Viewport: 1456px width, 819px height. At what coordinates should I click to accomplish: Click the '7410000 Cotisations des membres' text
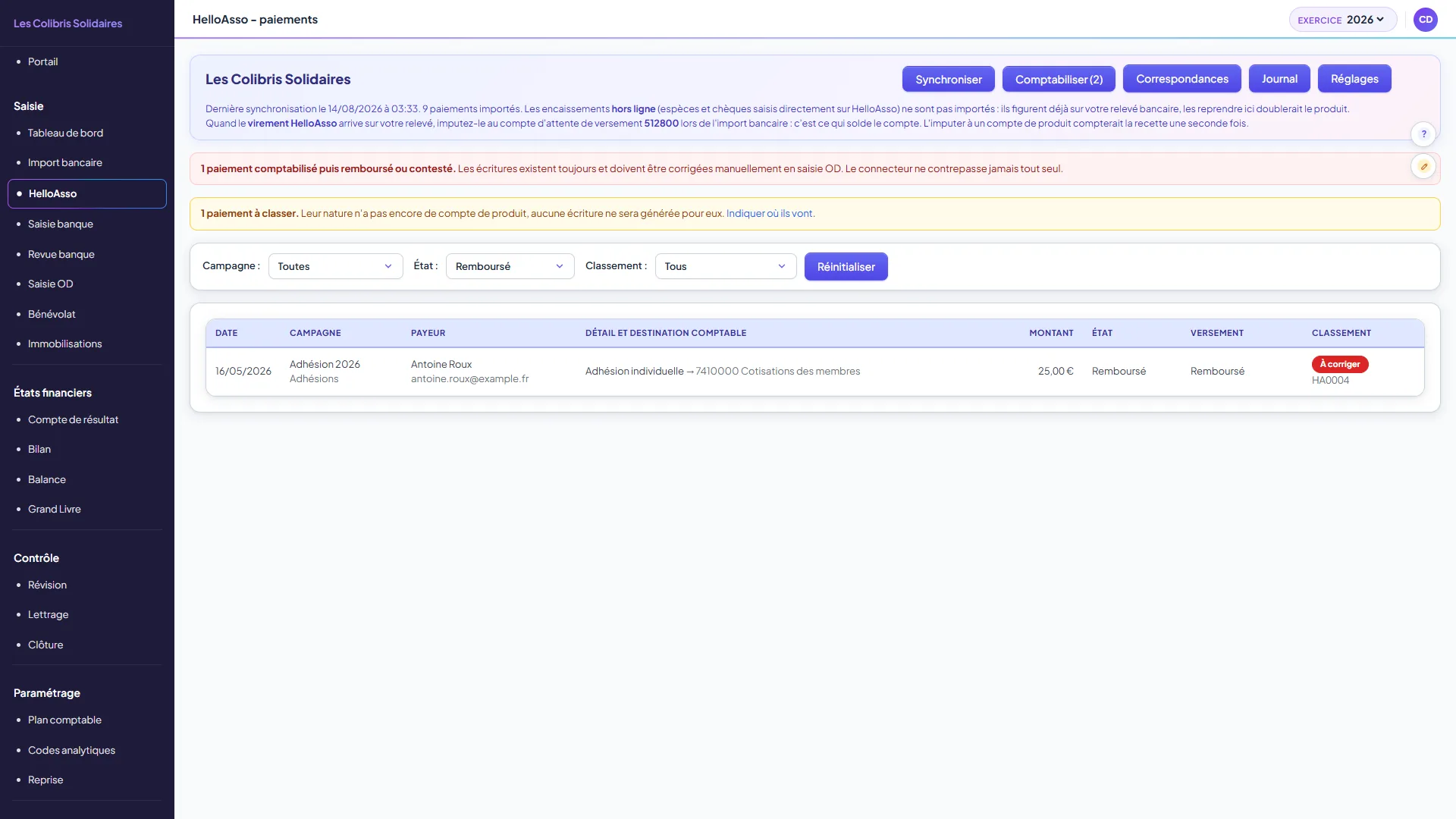click(x=777, y=372)
